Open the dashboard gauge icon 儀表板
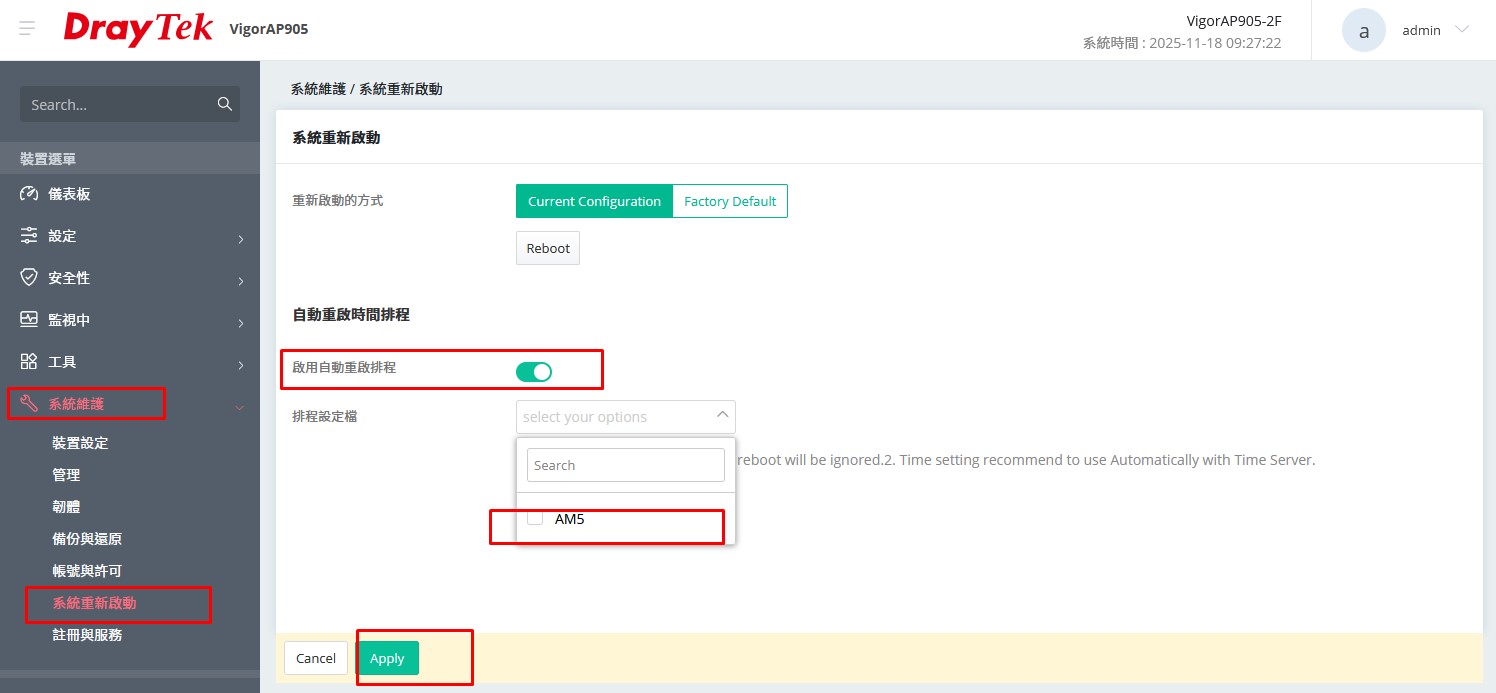1496x693 pixels. coord(30,194)
